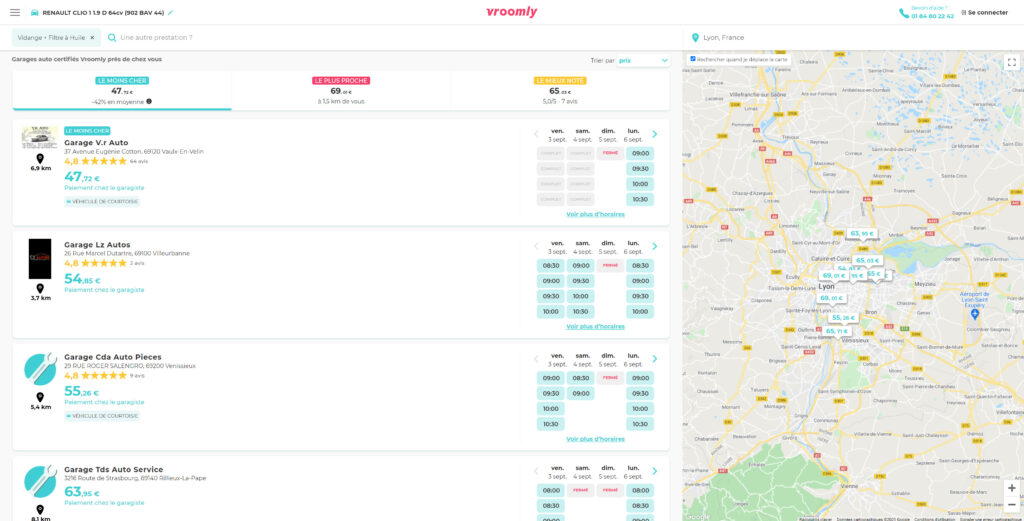Click the Lyon-Saint Exupéry airport map icon
Viewport: 1024px width, 521px height.
click(x=975, y=314)
